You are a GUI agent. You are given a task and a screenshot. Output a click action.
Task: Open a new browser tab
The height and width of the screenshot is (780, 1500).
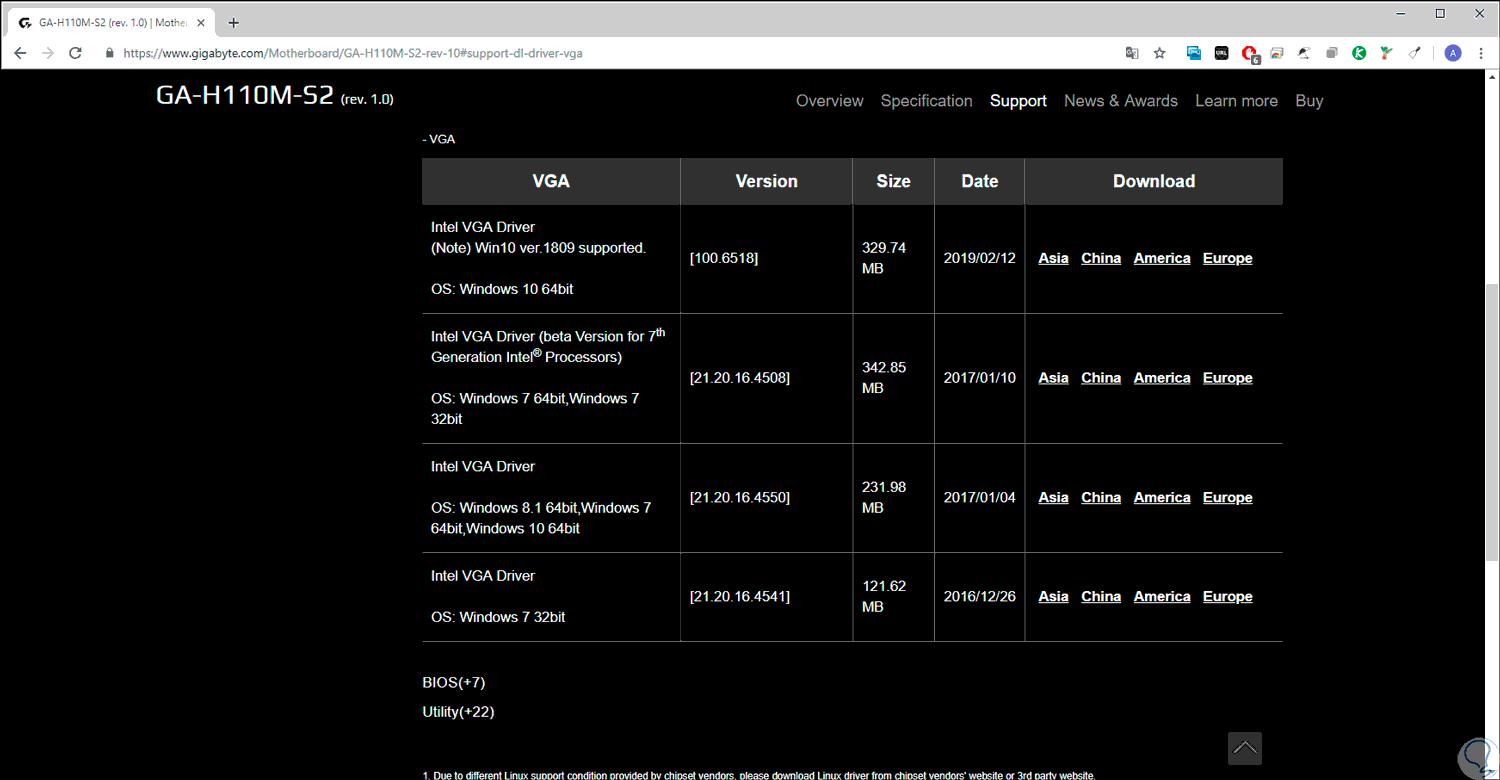[x=234, y=23]
